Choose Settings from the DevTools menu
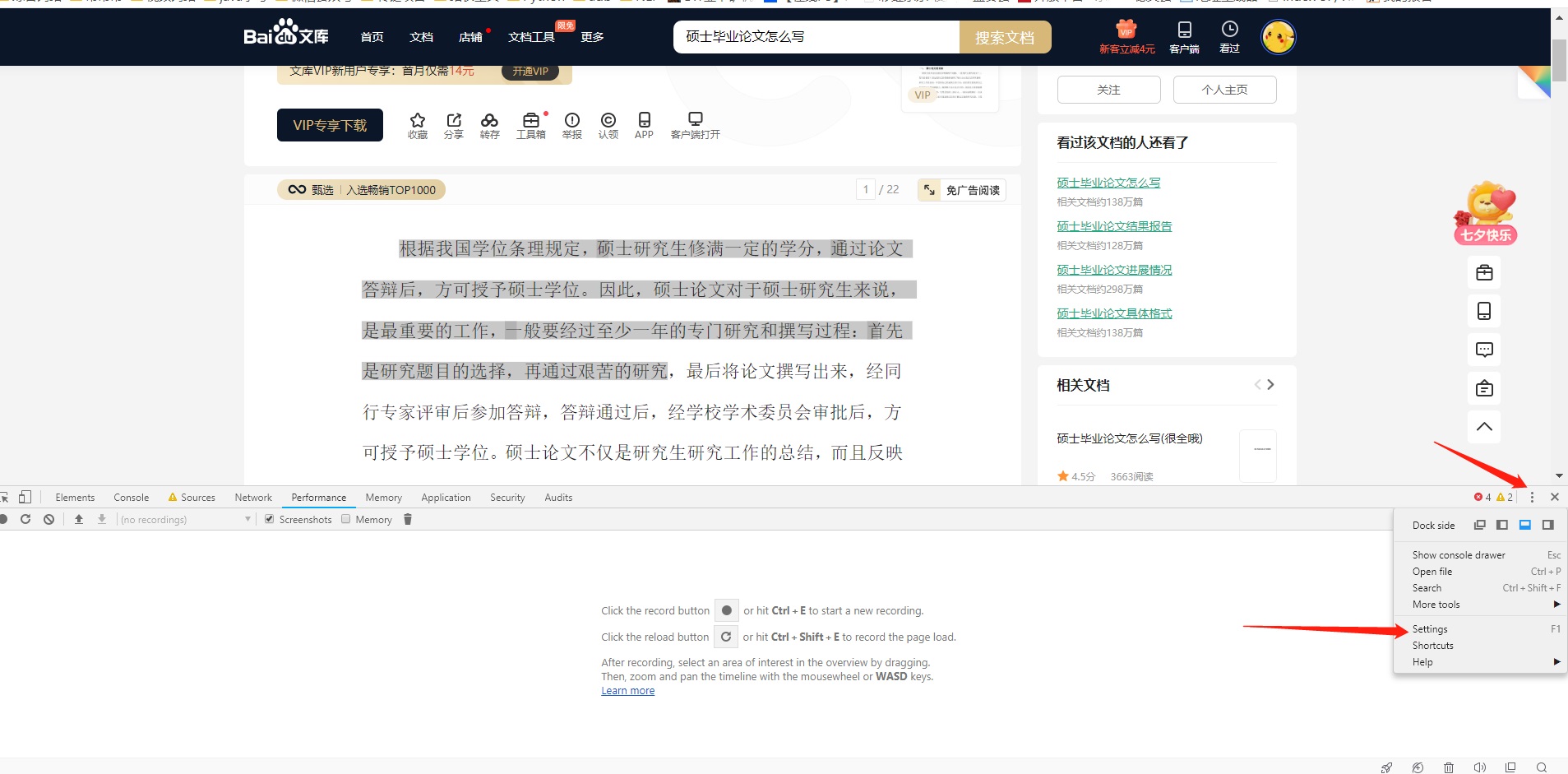Viewport: 1568px width, 774px height. 1430,629
